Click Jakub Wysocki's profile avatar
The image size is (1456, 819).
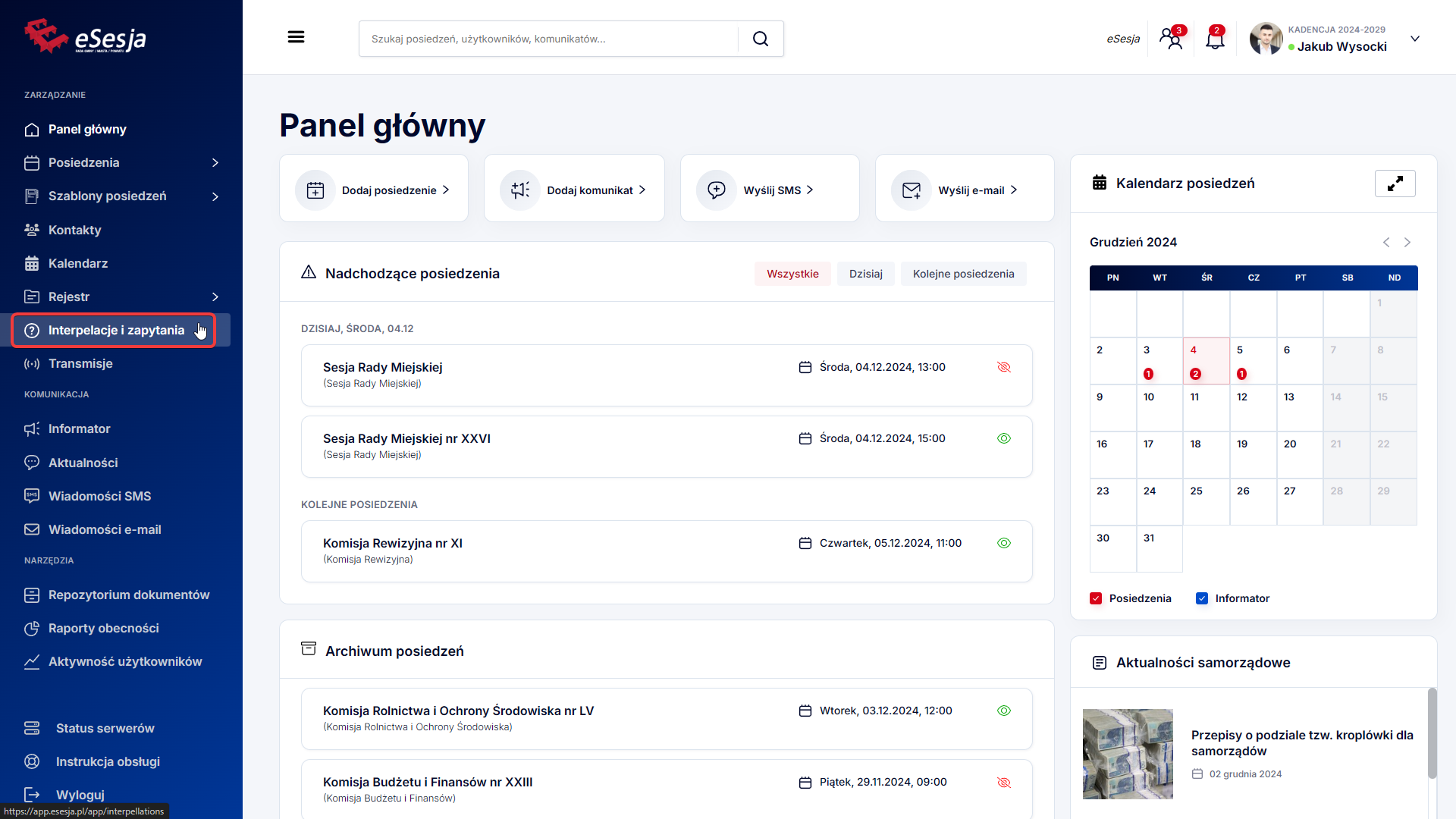pos(1266,39)
